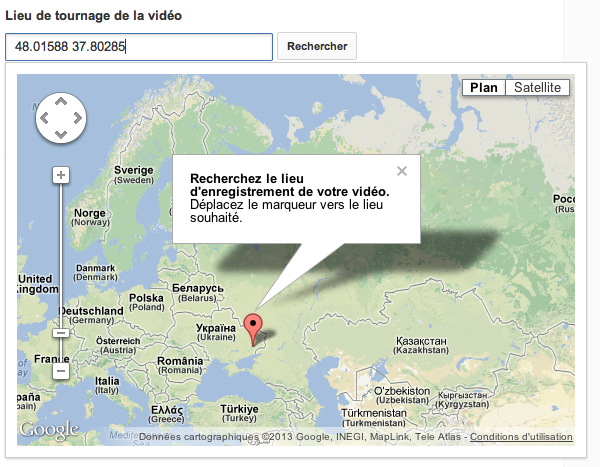Screen dimensions: 600x467
Task: Click the zoom slider handle
Action: [x=61, y=333]
